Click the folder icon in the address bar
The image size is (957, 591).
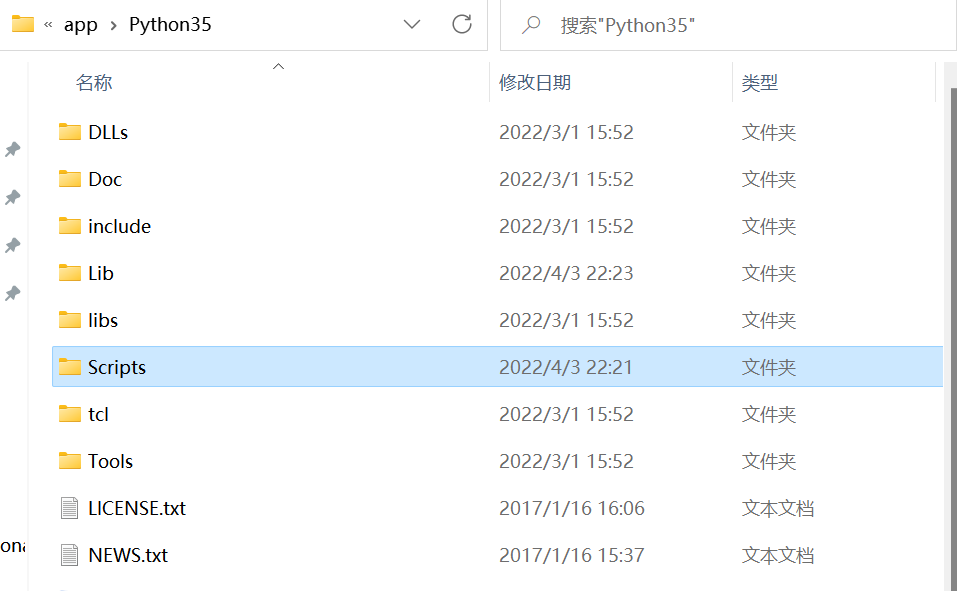pyautogui.click(x=22, y=24)
